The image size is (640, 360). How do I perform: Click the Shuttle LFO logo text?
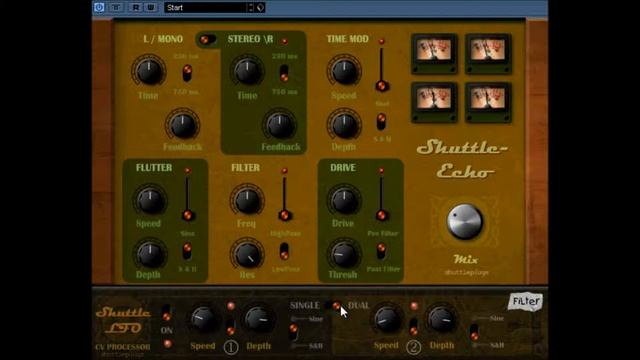tap(123, 320)
